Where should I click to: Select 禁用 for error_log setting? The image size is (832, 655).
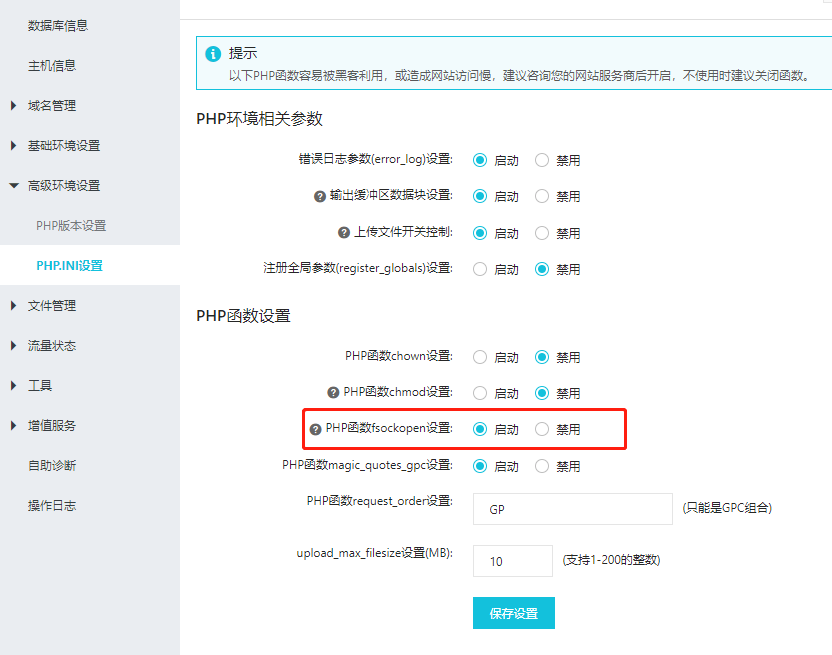(542, 160)
